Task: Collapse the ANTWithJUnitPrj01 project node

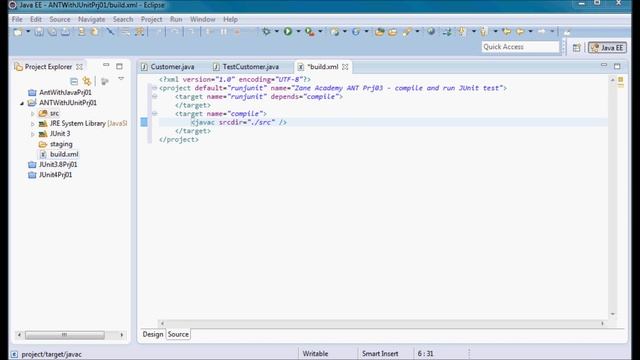Action: (22, 103)
